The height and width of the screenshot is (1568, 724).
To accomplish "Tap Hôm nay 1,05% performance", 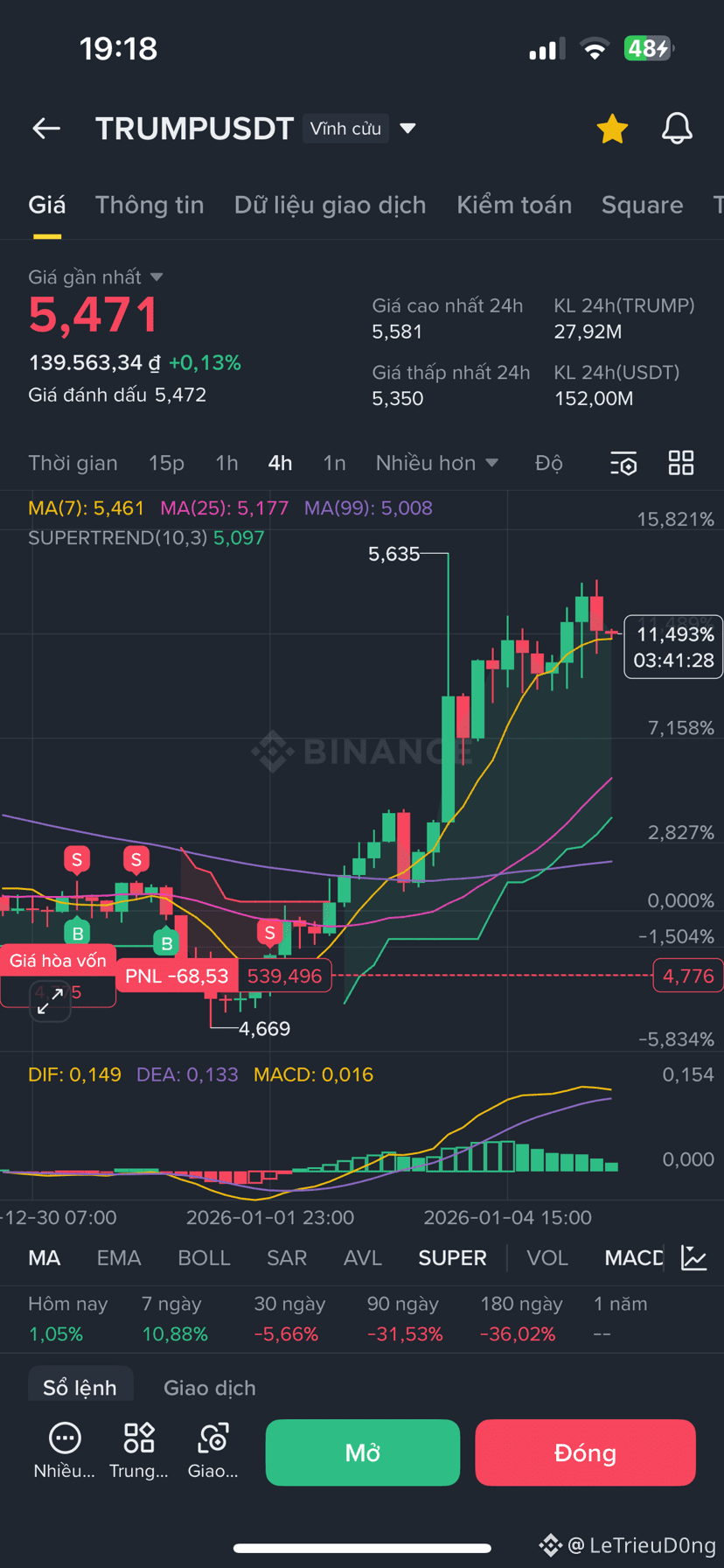I will [x=67, y=1319].
